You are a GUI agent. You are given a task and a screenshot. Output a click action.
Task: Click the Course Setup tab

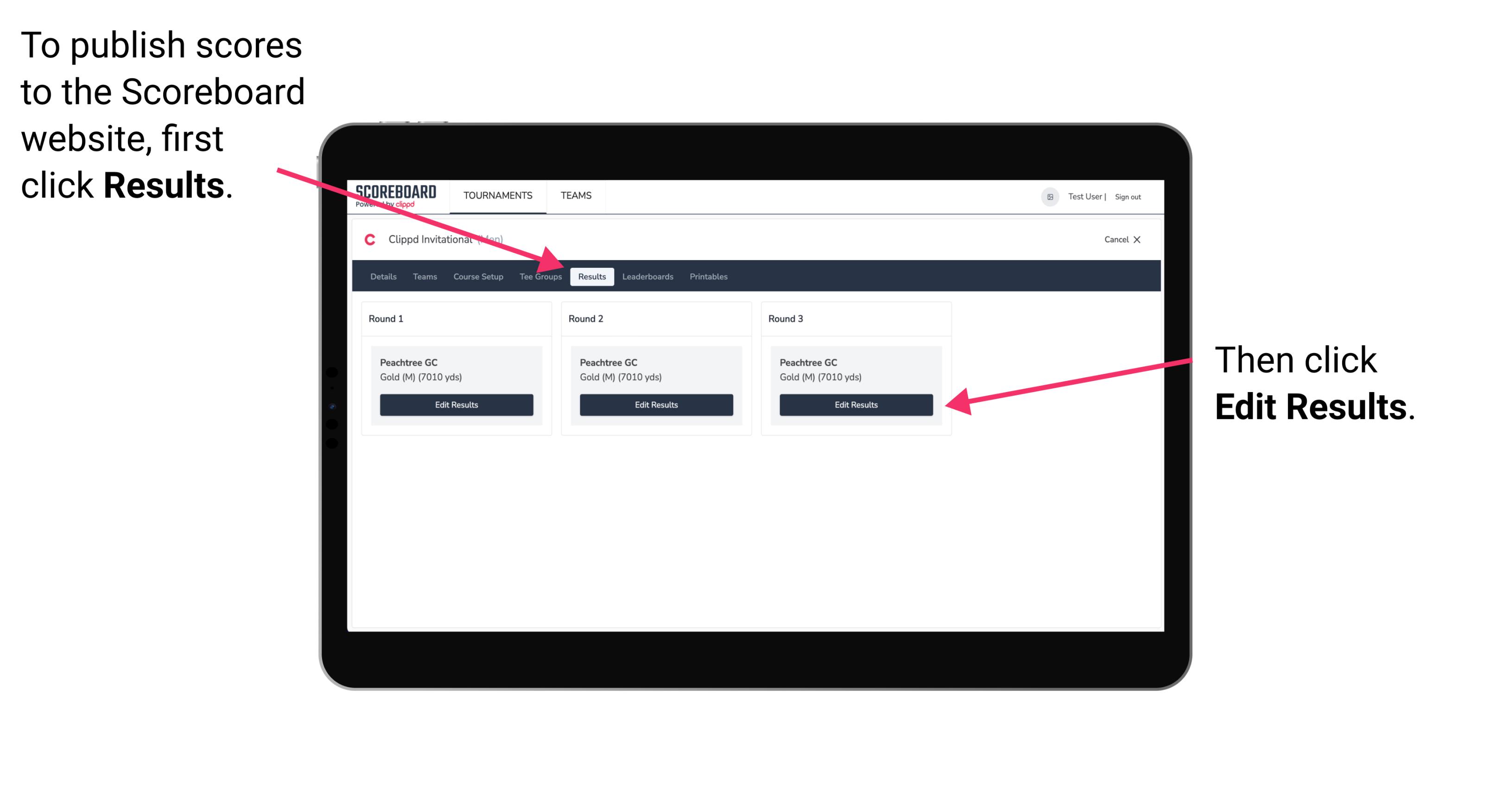pos(478,276)
